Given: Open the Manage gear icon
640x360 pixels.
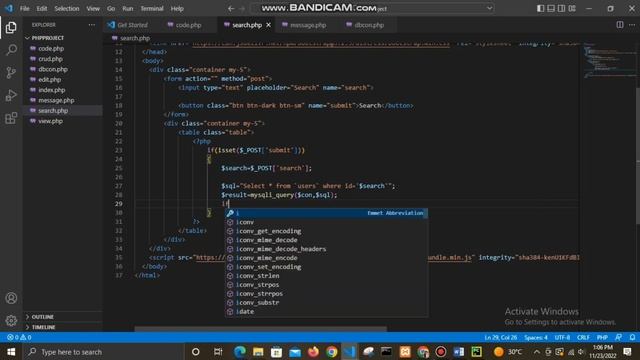Looking at the screenshot, I should [11, 321].
